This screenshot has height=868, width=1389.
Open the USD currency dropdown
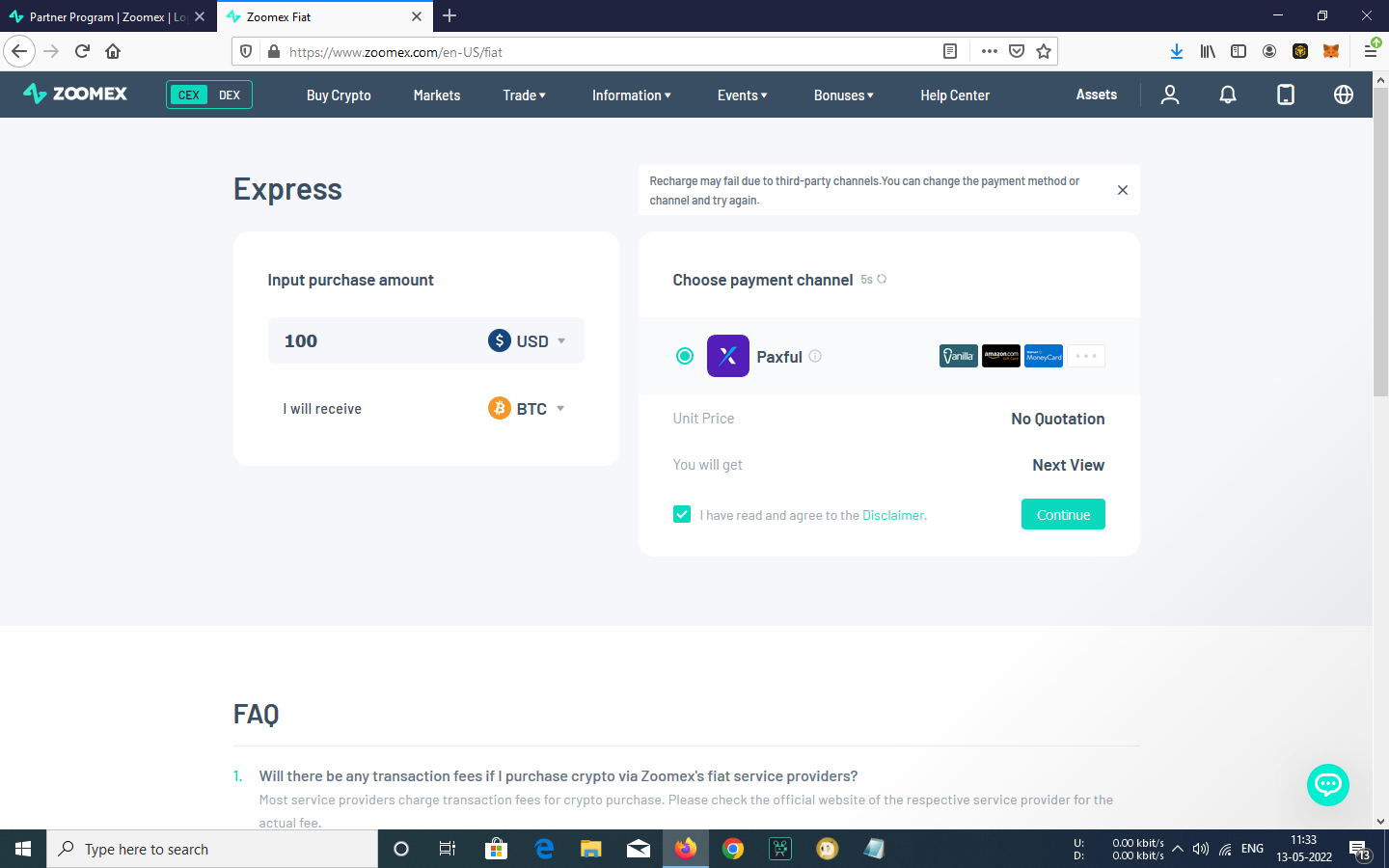coord(527,340)
